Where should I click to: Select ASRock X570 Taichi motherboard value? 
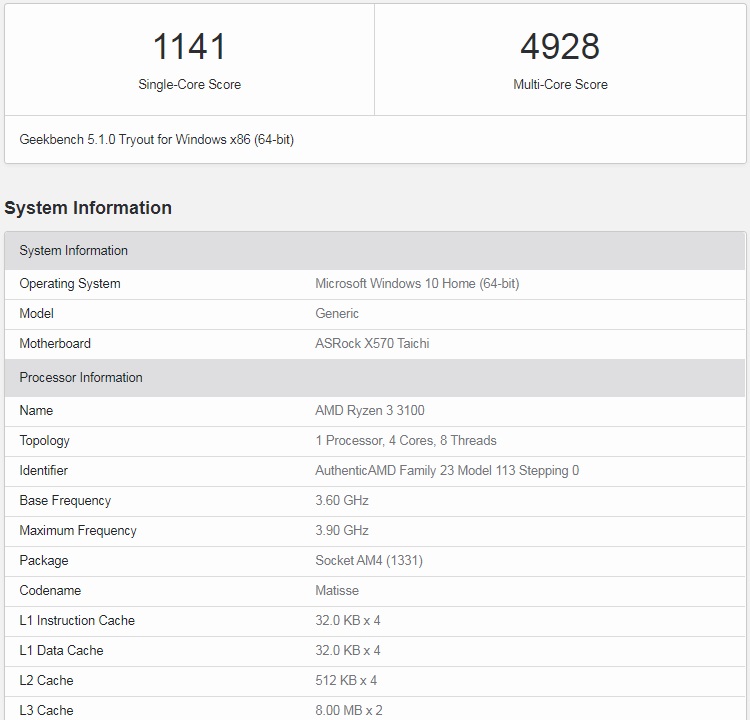pyautogui.click(x=372, y=343)
